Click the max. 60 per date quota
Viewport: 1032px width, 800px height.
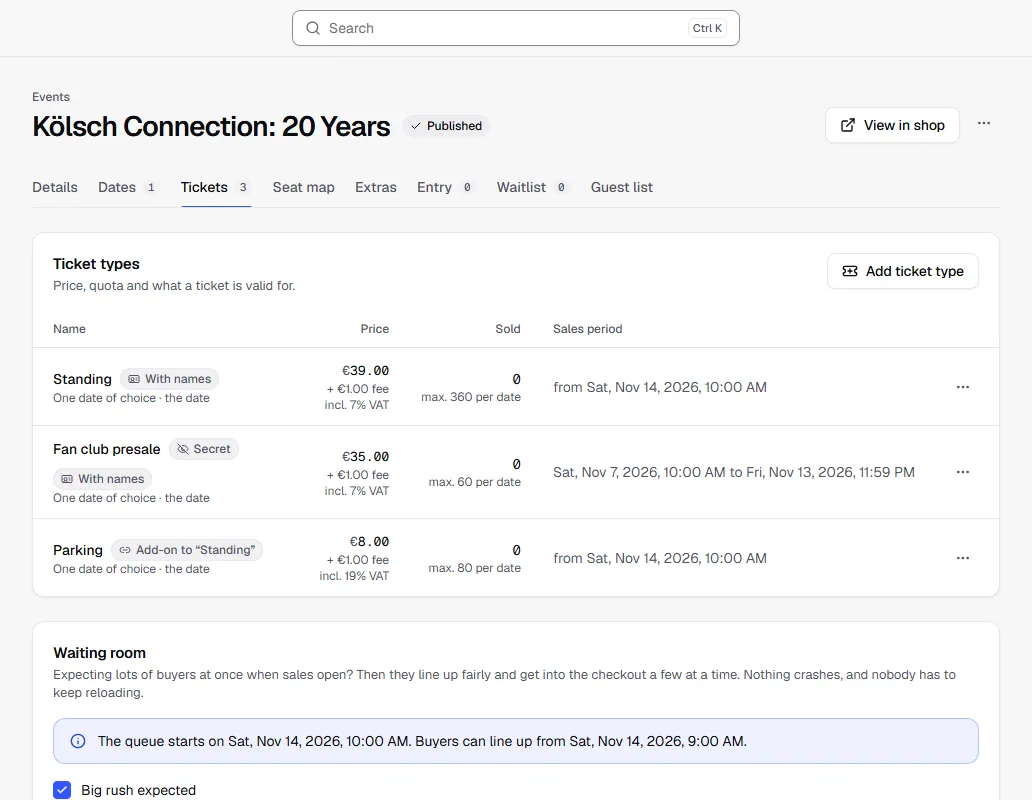click(475, 482)
